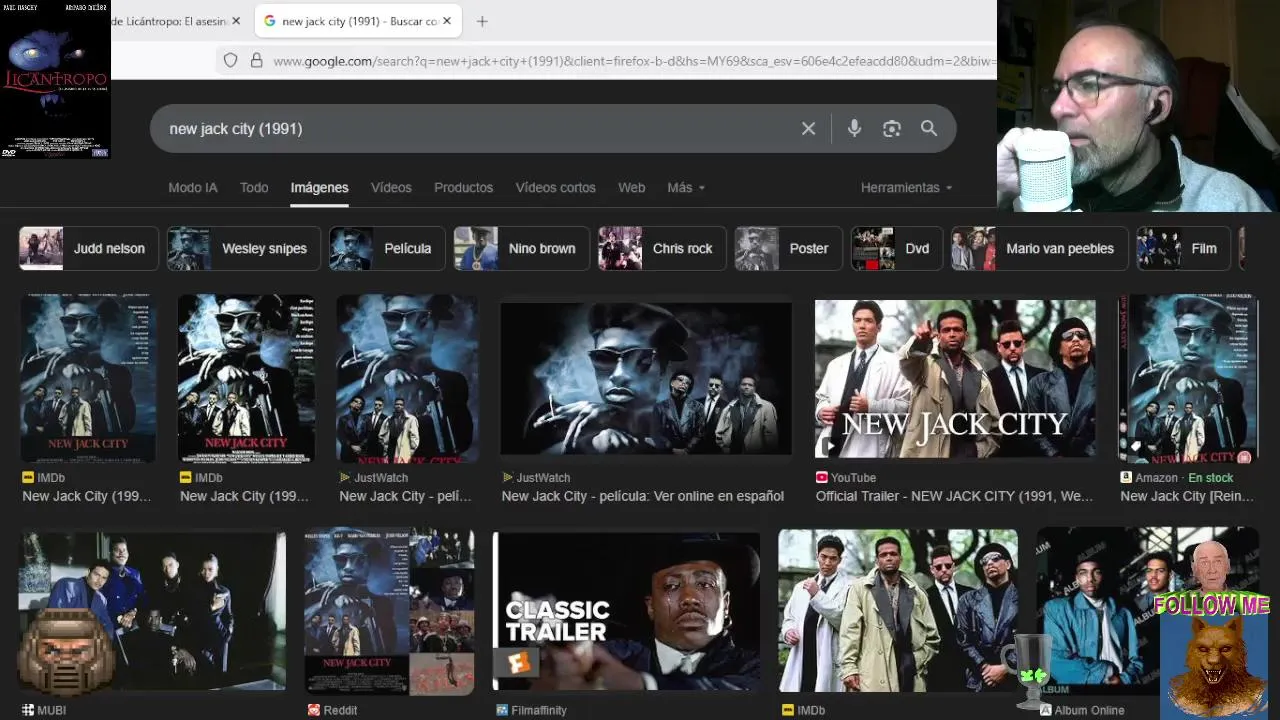Click the MUBI source label

44,710
